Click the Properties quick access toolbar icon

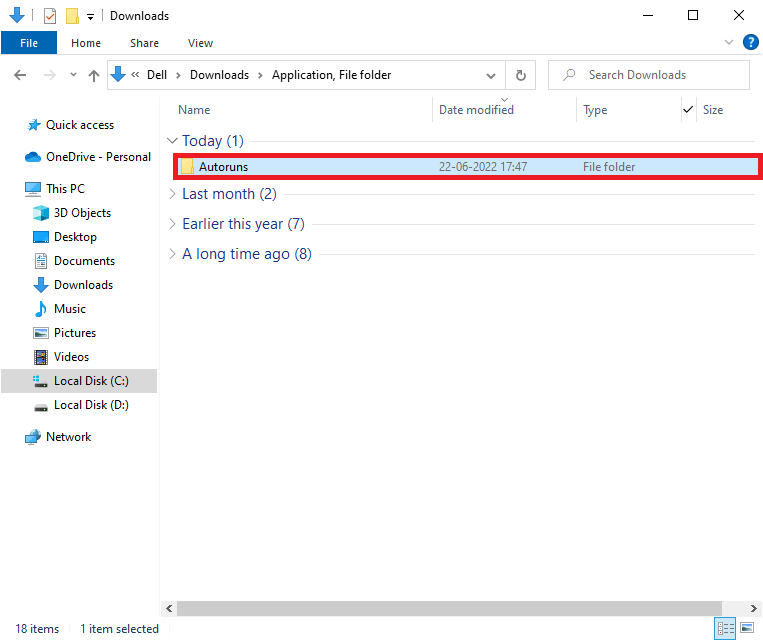50,16
